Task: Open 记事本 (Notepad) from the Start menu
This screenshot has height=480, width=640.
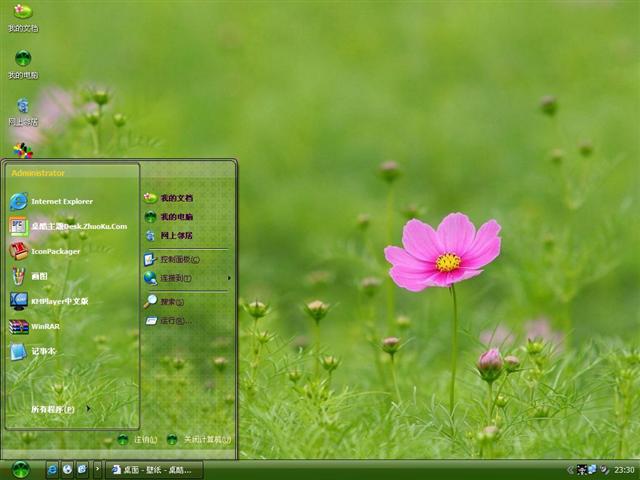Action: tap(42, 351)
